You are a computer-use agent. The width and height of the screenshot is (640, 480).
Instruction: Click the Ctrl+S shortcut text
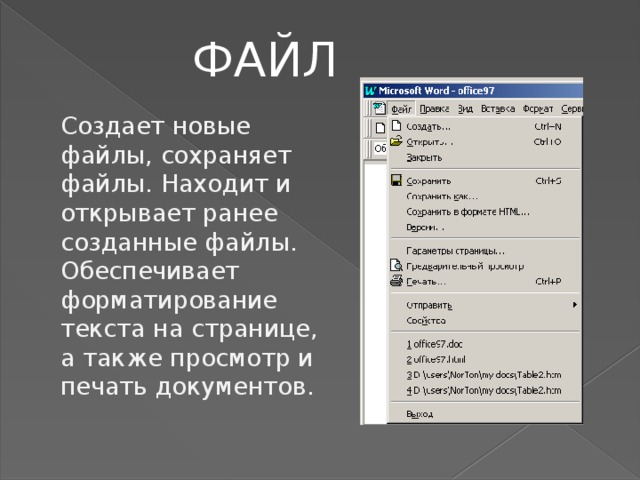pyautogui.click(x=548, y=181)
